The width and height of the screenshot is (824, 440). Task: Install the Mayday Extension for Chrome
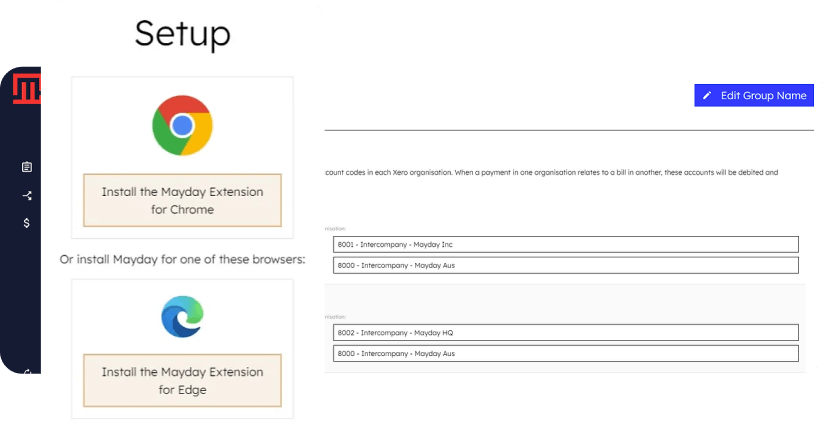point(182,200)
